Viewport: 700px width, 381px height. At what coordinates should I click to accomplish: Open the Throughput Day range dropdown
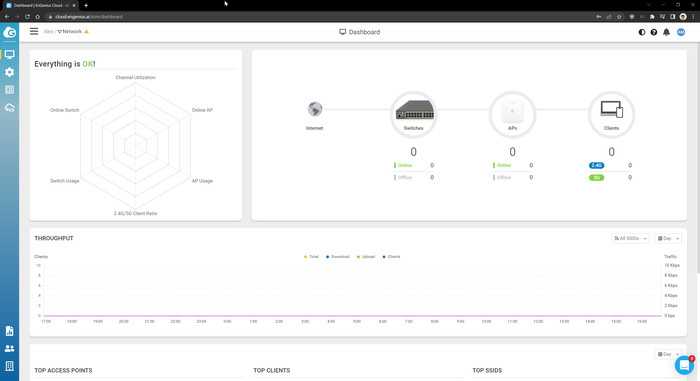[x=668, y=239]
